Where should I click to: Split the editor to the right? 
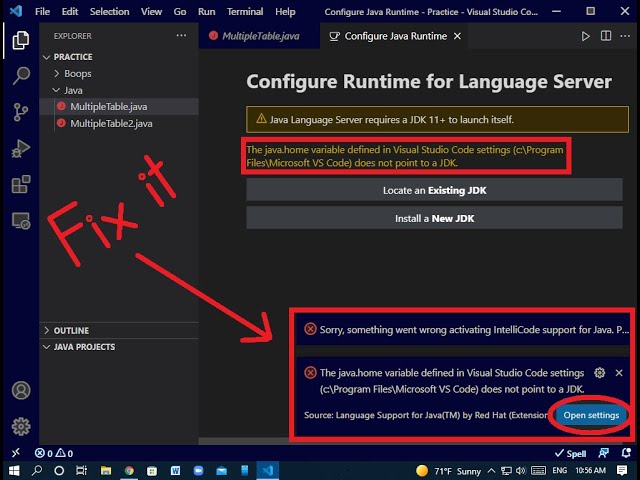pyautogui.click(x=606, y=36)
